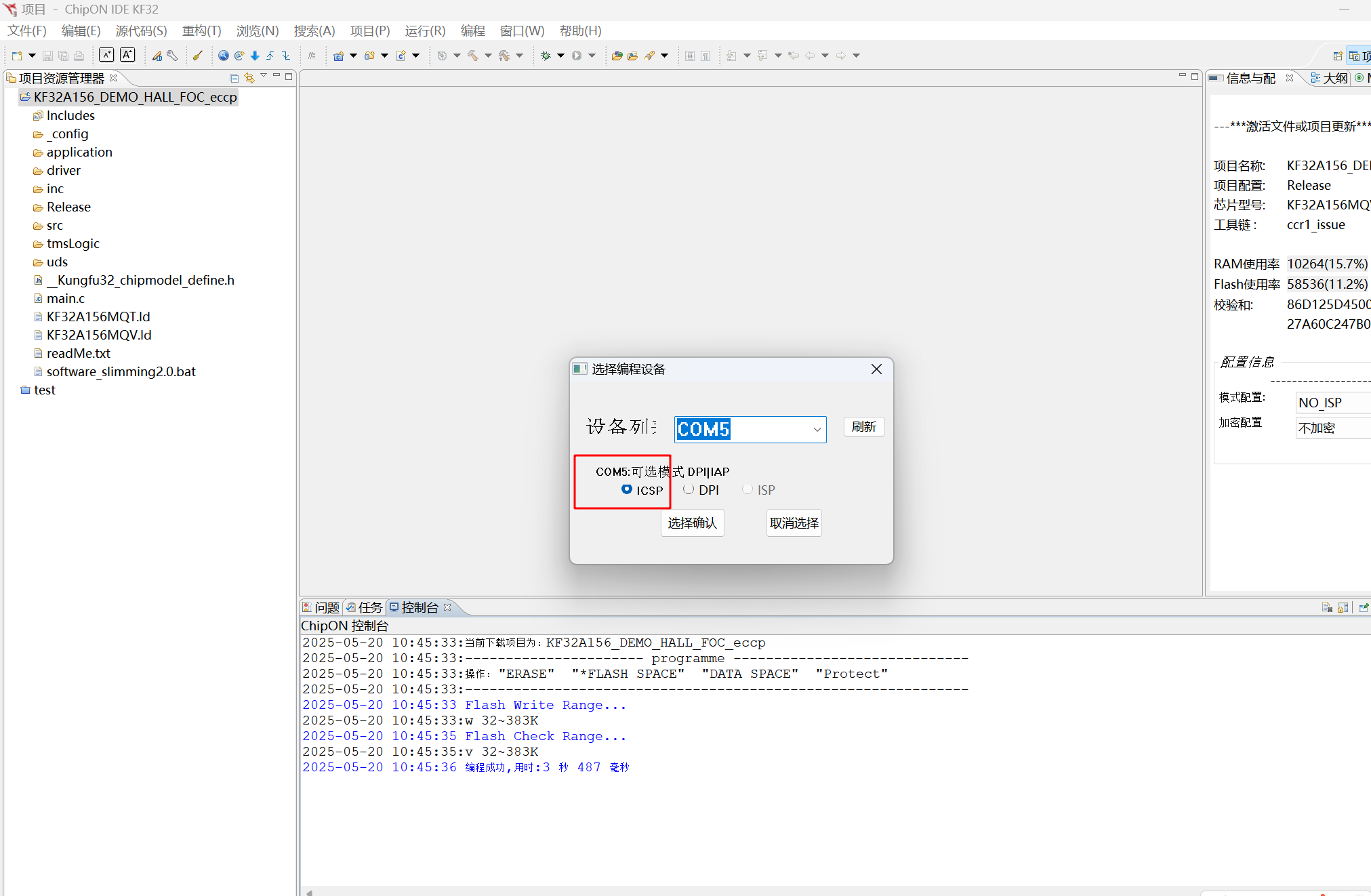The image size is (1371, 896).
Task: Open the 编程 menu
Action: [x=472, y=30]
